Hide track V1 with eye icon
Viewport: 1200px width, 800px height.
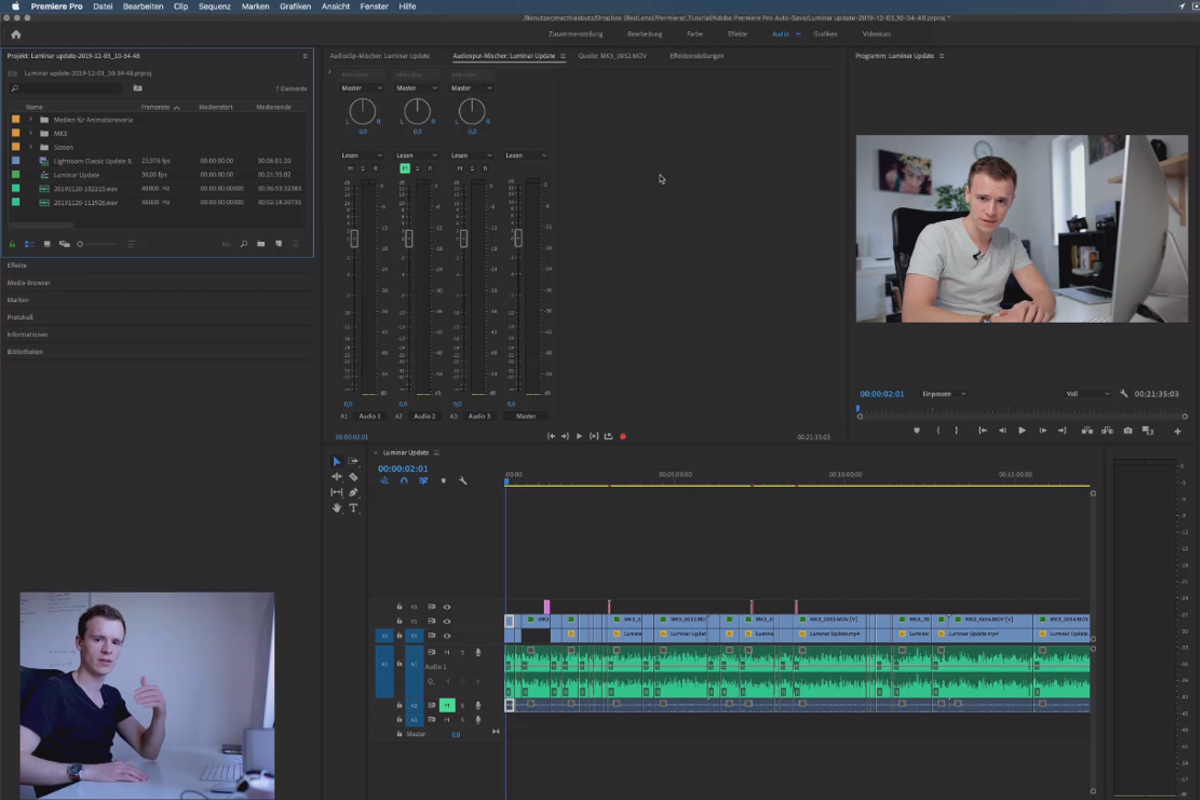pyautogui.click(x=447, y=635)
